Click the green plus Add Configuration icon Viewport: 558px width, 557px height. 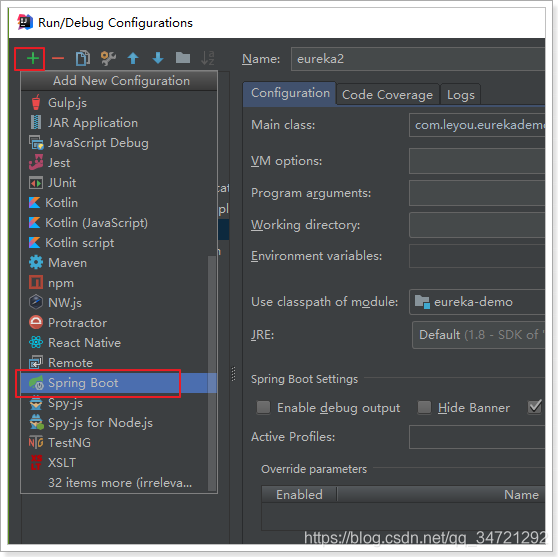(32, 58)
